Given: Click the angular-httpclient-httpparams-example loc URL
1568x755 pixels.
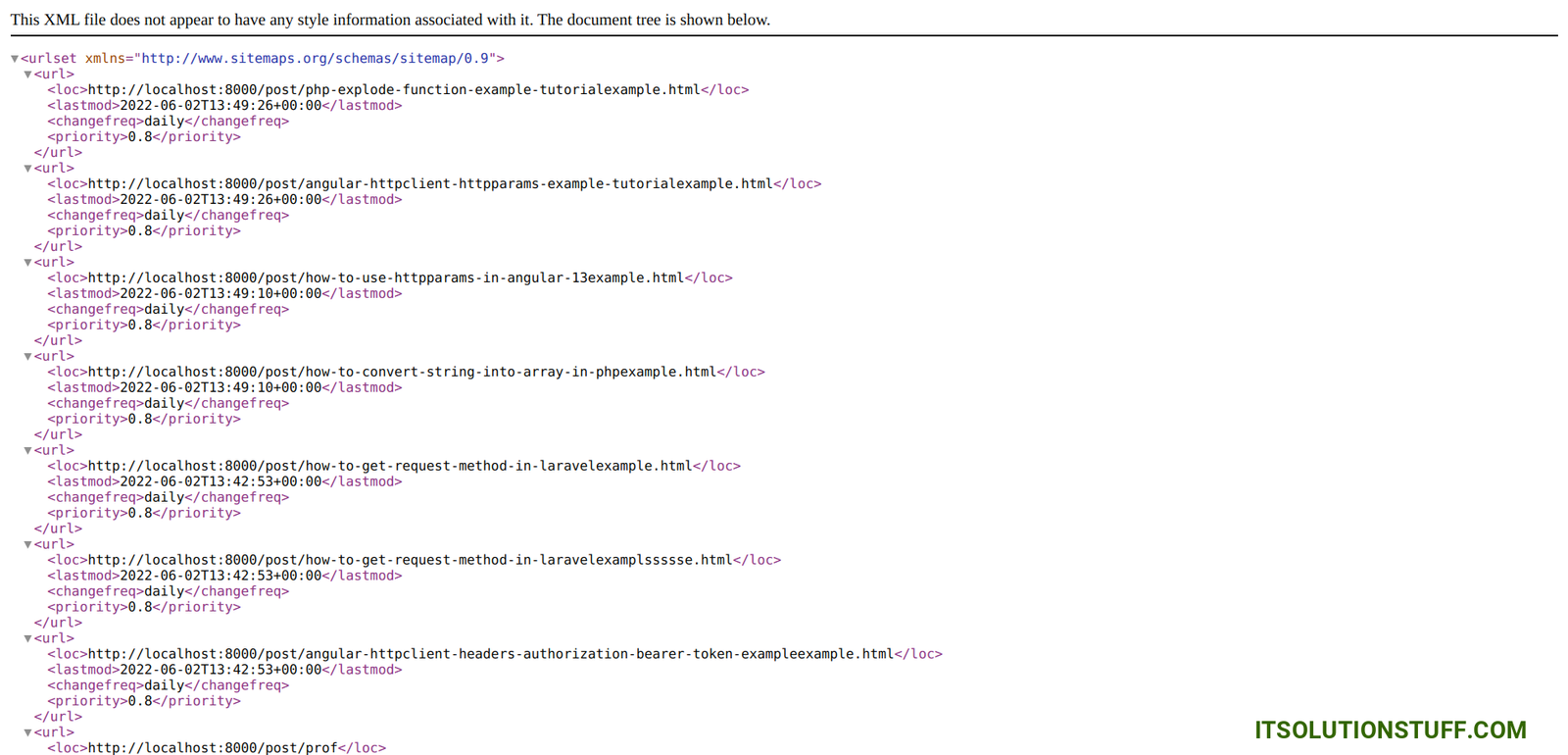Looking at the screenshot, I should [430, 184].
